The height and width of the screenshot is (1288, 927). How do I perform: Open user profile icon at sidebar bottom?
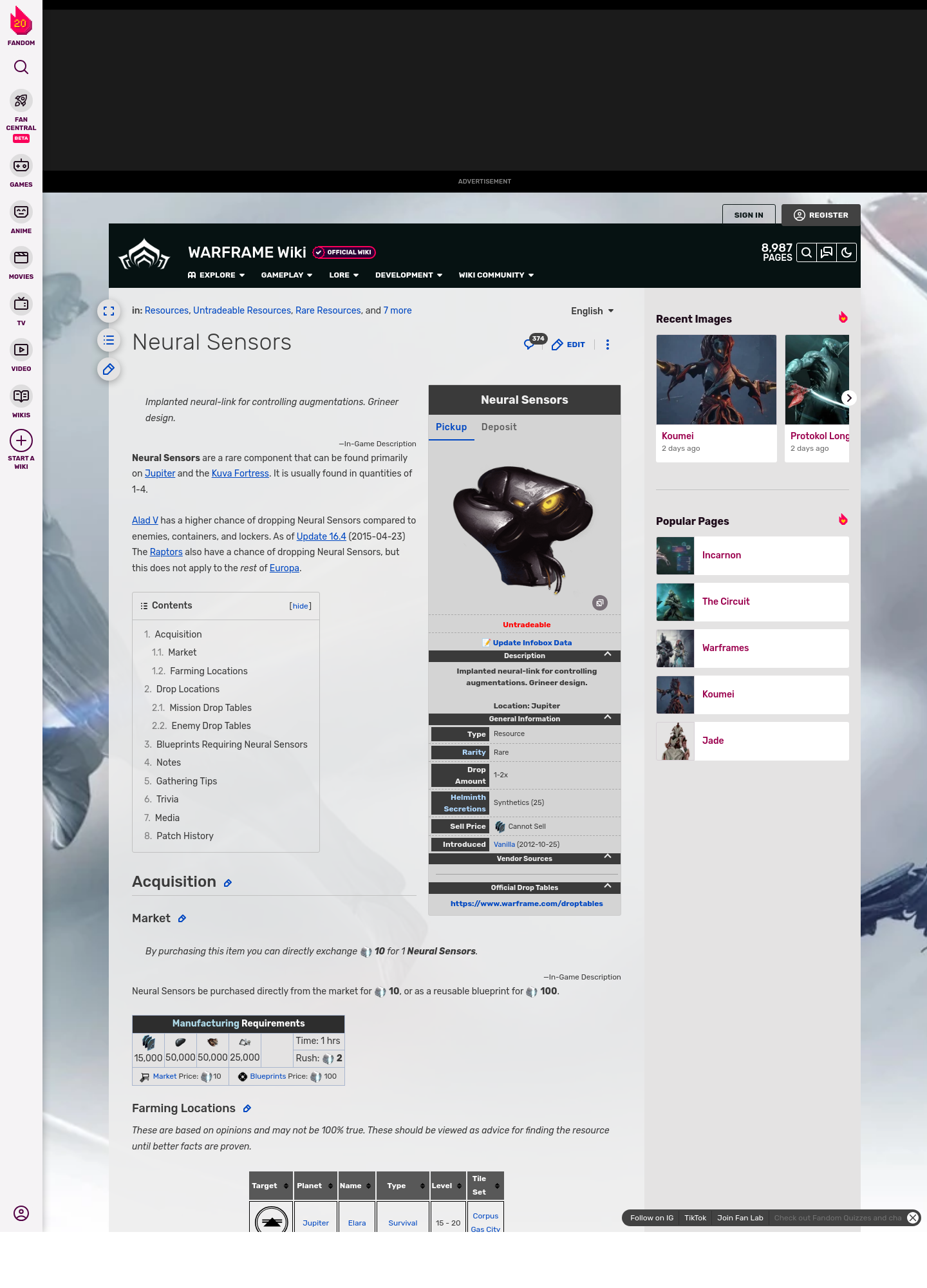coord(21,1213)
